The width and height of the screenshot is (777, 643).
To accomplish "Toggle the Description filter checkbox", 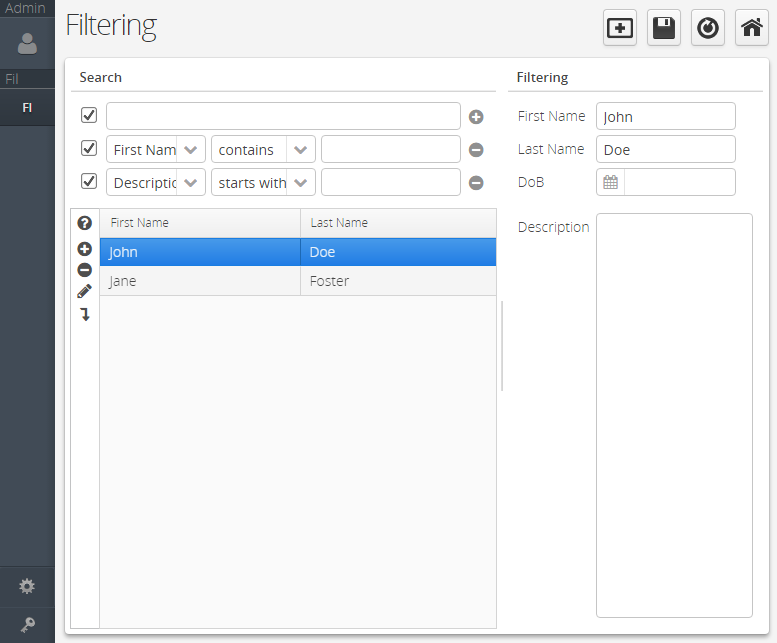I will tap(89, 181).
